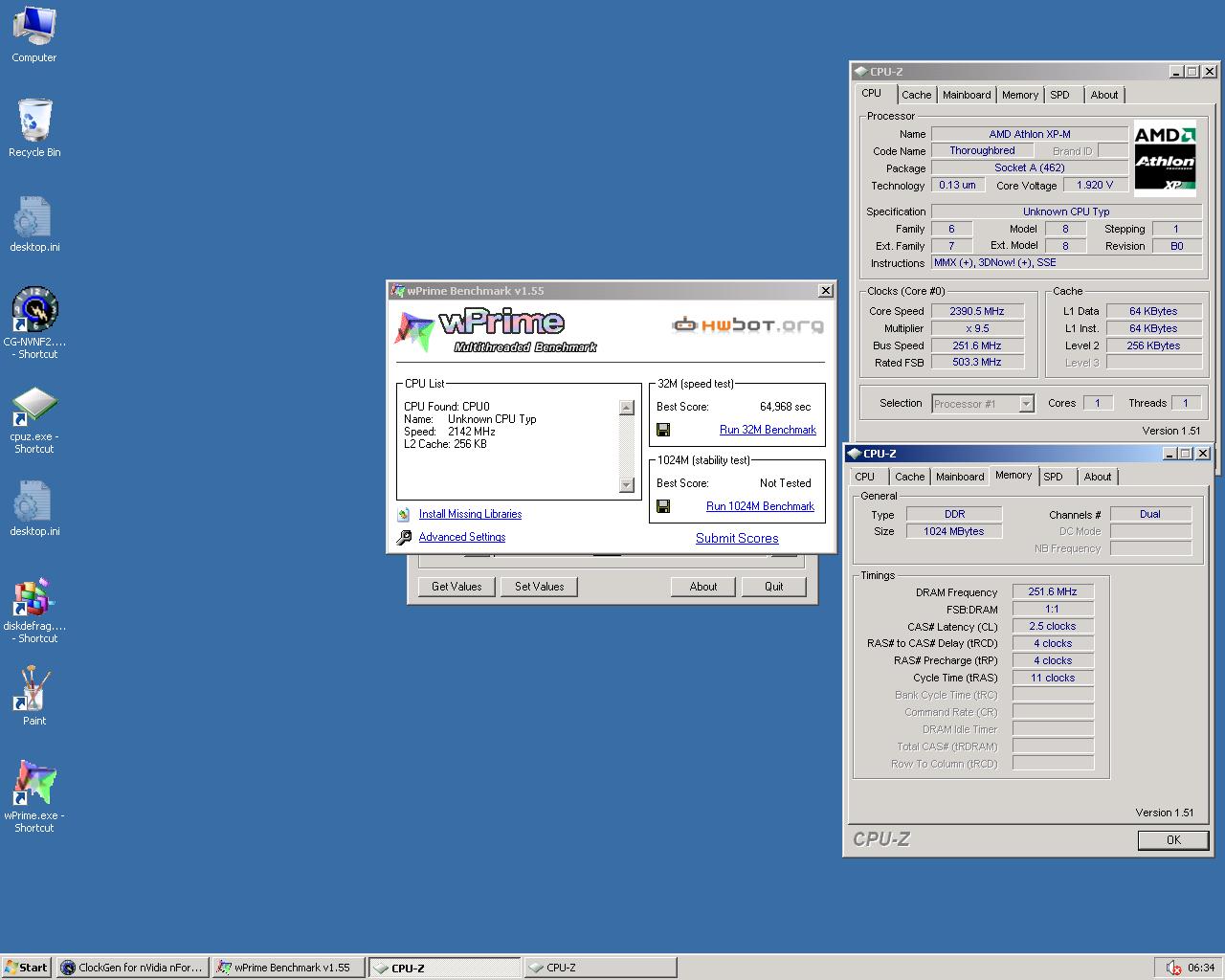The image size is (1225, 980).
Task: Launch the cpuz.exe shortcut icon
Action: click(x=34, y=420)
